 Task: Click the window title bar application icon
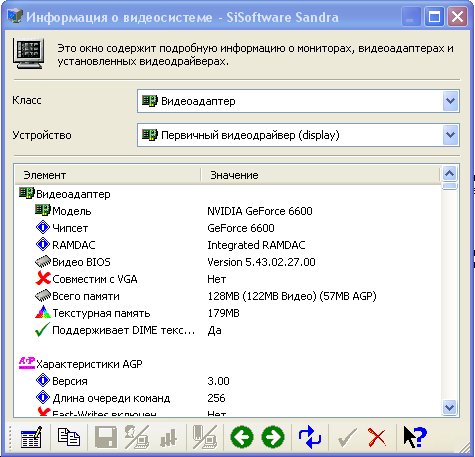coord(15,16)
